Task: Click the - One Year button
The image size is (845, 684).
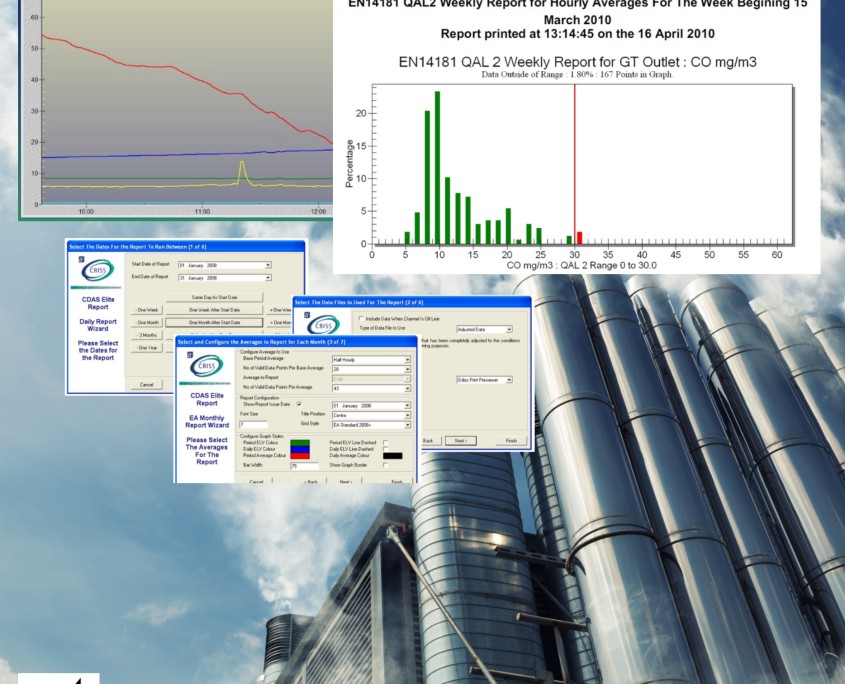Action: pos(147,348)
